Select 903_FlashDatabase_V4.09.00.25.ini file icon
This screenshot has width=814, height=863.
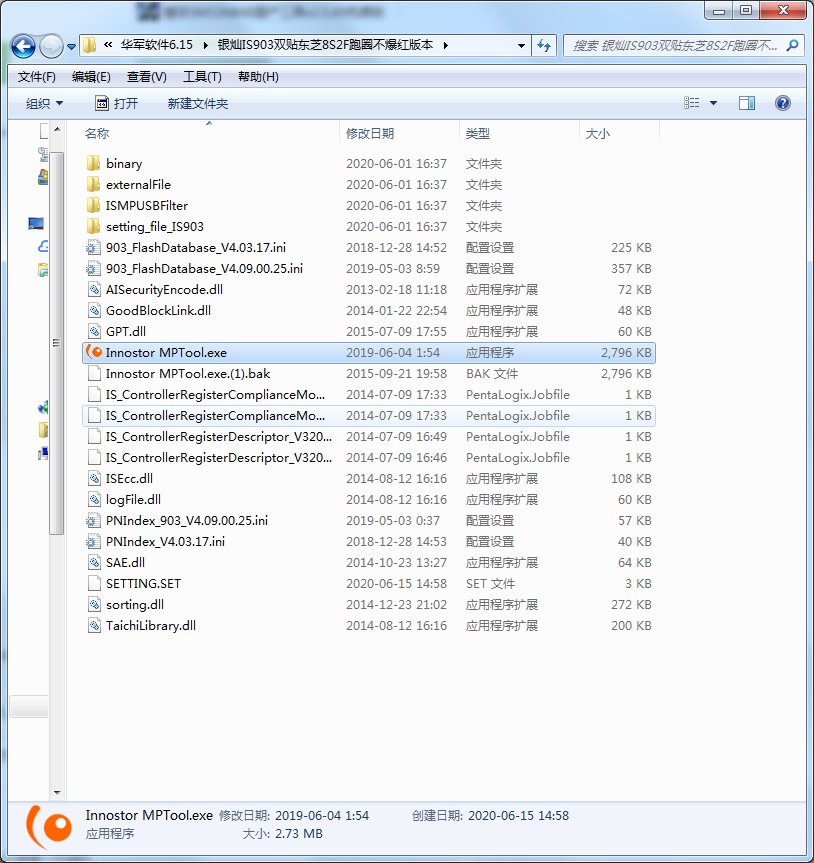tap(94, 268)
